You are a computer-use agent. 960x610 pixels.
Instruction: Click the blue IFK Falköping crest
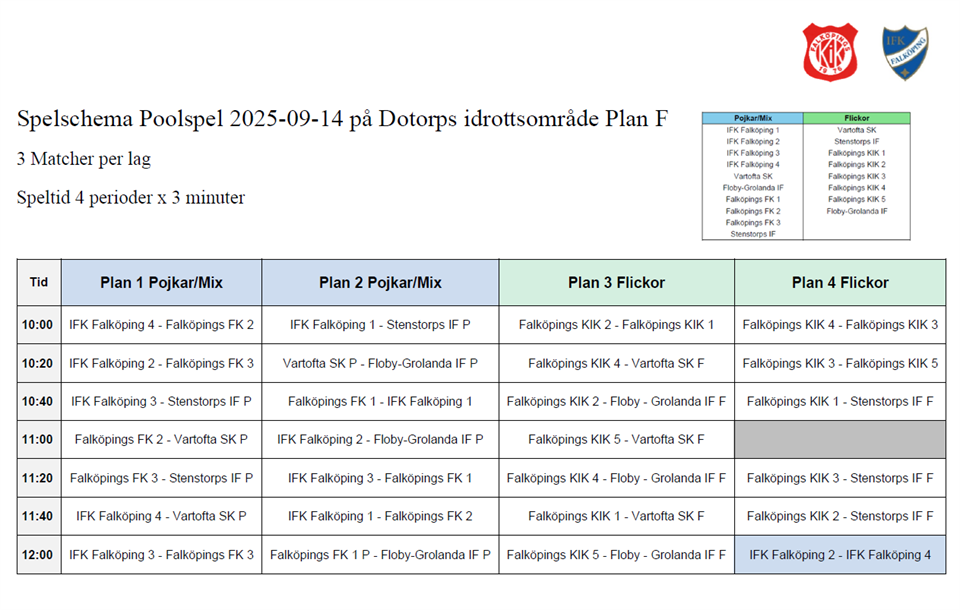point(904,52)
